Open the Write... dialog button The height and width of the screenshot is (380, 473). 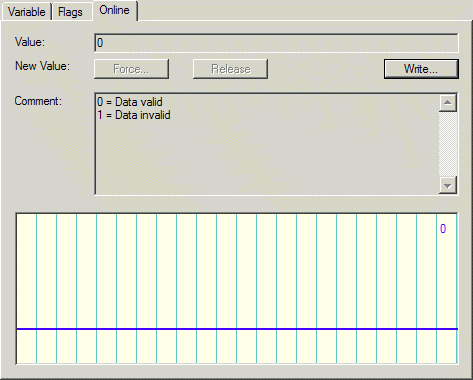click(x=421, y=69)
